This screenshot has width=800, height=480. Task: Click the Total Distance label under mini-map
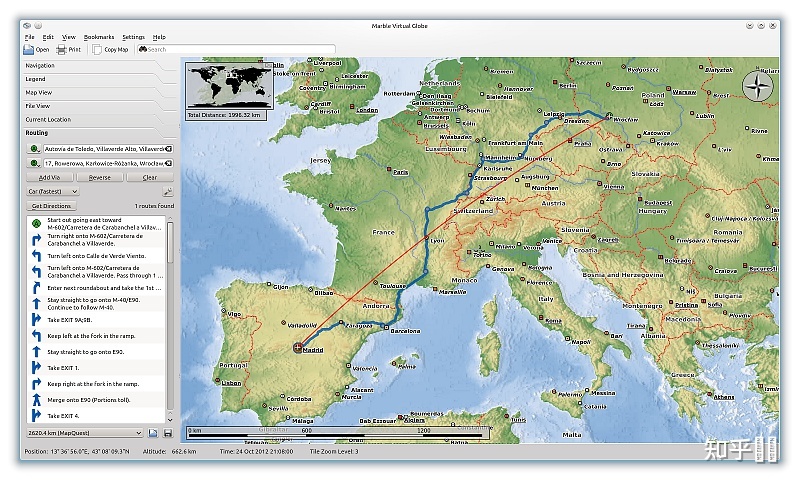[224, 115]
